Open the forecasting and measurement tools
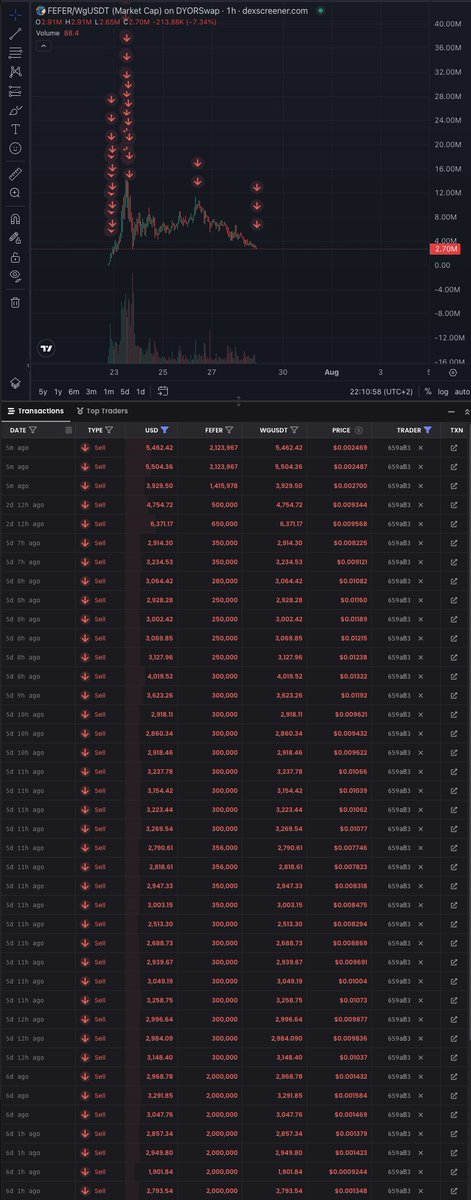The width and height of the screenshot is (471, 1200). click(x=15, y=91)
